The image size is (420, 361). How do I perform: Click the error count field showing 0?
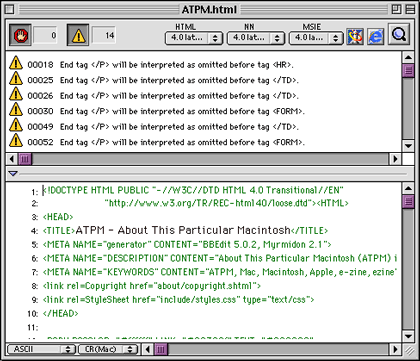(x=46, y=35)
